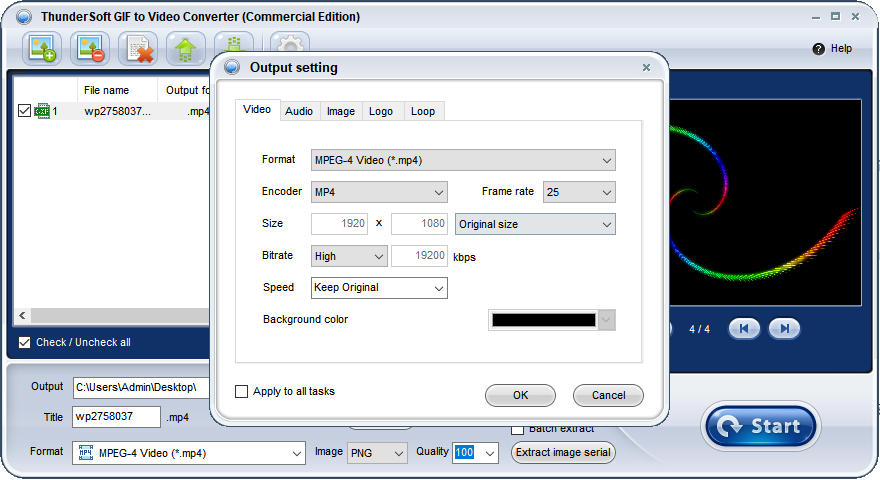Image resolution: width=880 pixels, height=480 pixels.
Task: Toggle the Check / Uncheck all checkbox
Action: tap(25, 343)
